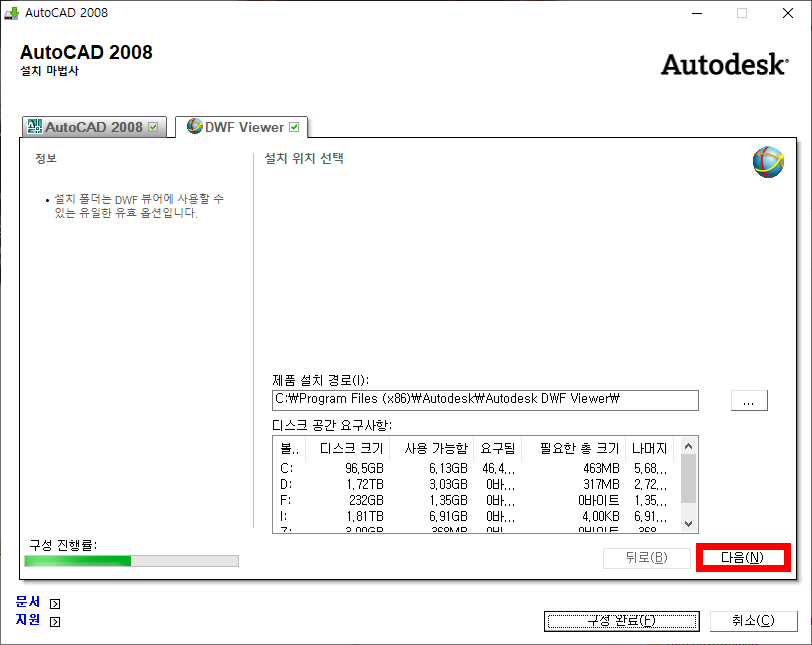This screenshot has height=645, width=812.
Task: Click the 463MB required total cell
Action: (x=601, y=468)
